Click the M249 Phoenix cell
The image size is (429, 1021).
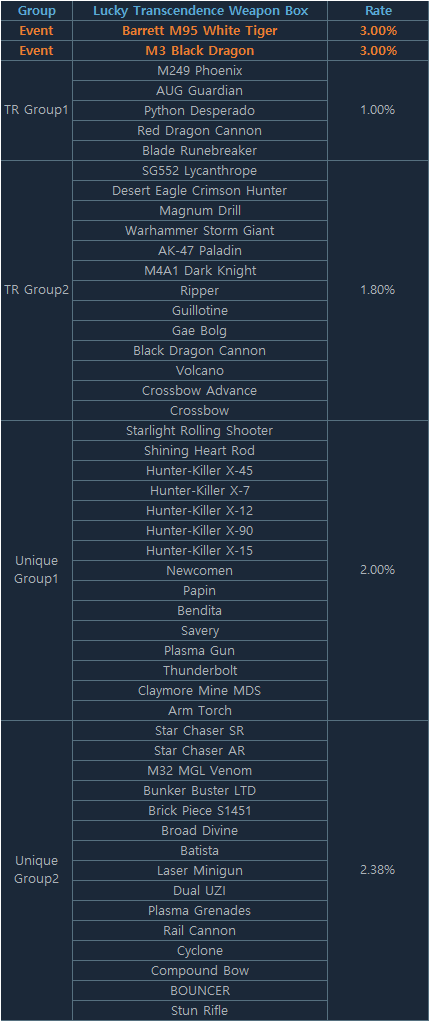coord(199,70)
